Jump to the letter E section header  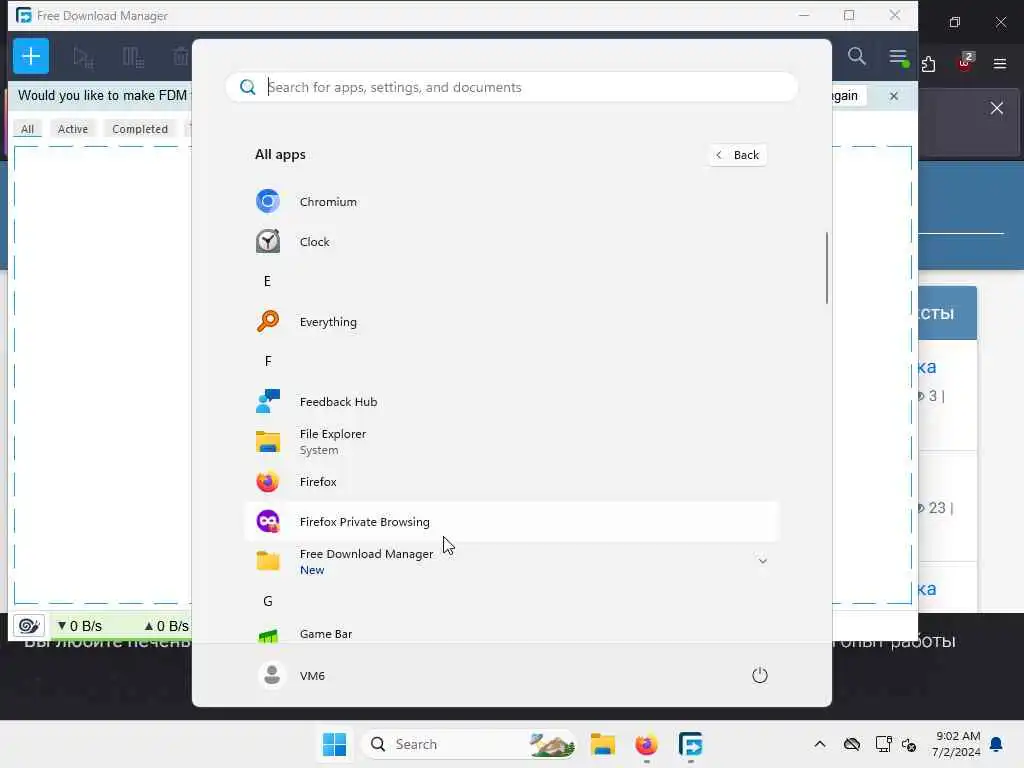(x=267, y=281)
